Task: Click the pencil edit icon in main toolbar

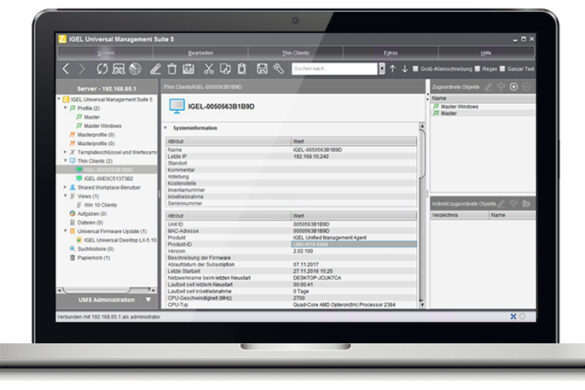Action: point(156,69)
